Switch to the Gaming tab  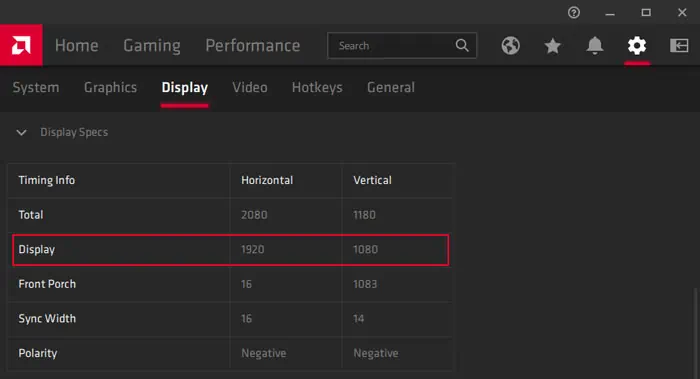coord(152,46)
